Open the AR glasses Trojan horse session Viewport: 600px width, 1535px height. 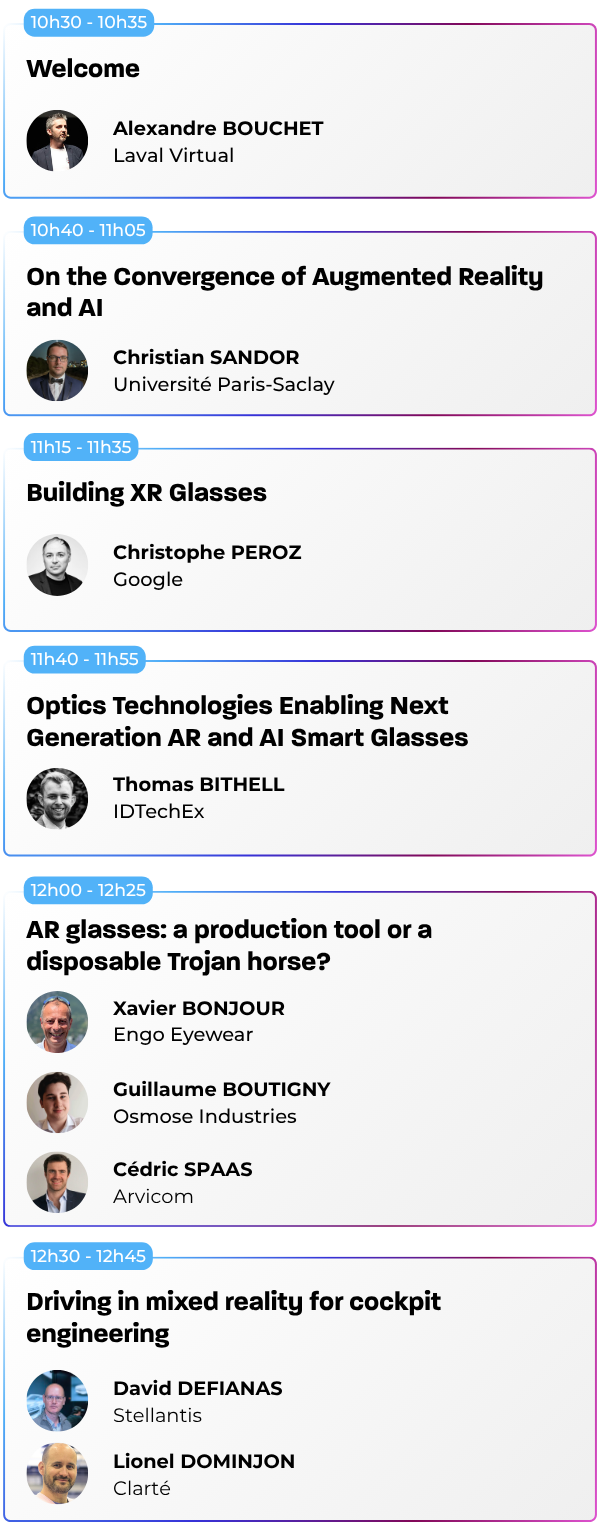point(229,945)
